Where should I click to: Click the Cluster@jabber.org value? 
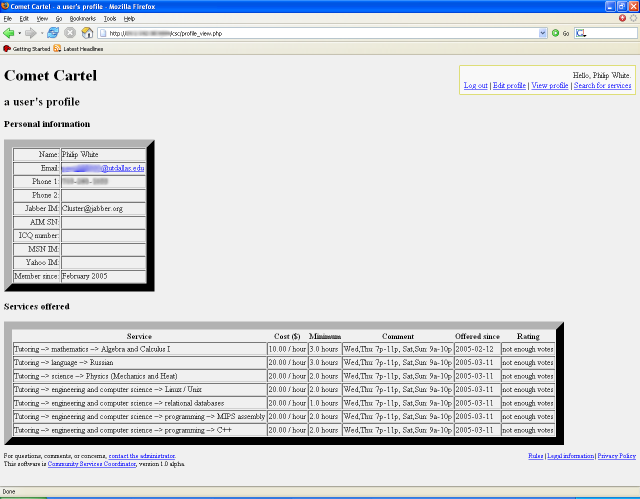[x=92, y=208]
